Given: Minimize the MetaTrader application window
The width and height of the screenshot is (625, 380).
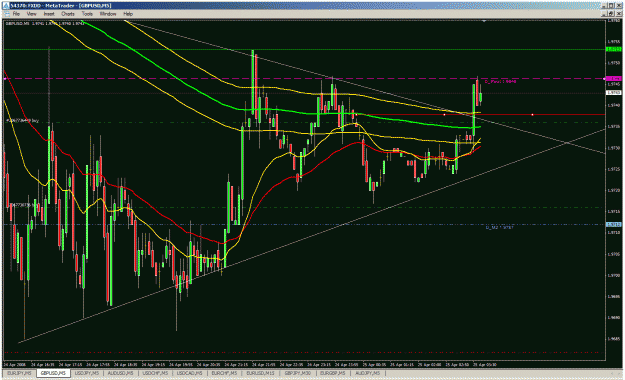Looking at the screenshot, I should pyautogui.click(x=604, y=6).
